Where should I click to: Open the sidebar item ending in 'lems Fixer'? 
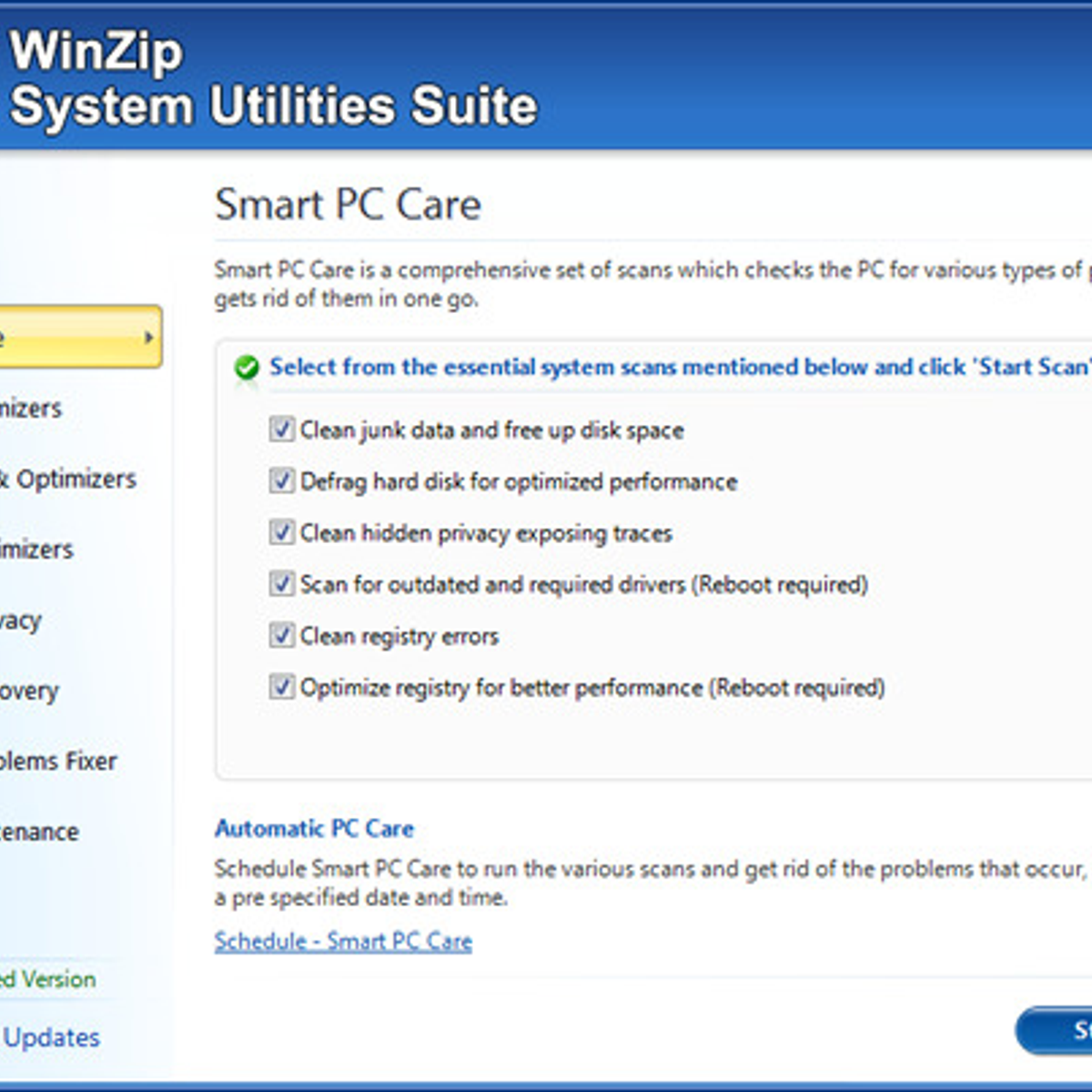58,761
